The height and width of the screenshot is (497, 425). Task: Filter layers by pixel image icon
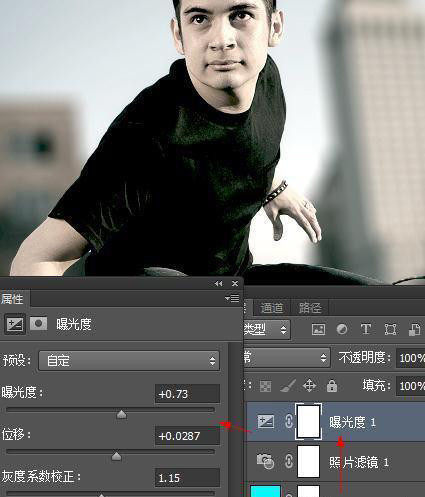(318, 330)
